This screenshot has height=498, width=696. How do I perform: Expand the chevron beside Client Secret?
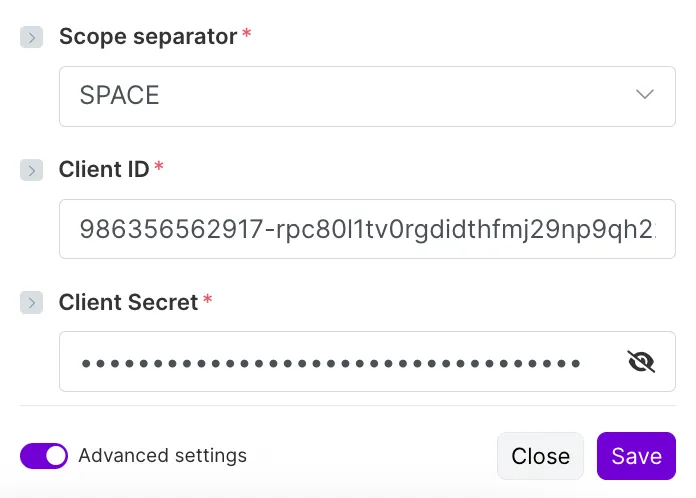click(x=32, y=302)
